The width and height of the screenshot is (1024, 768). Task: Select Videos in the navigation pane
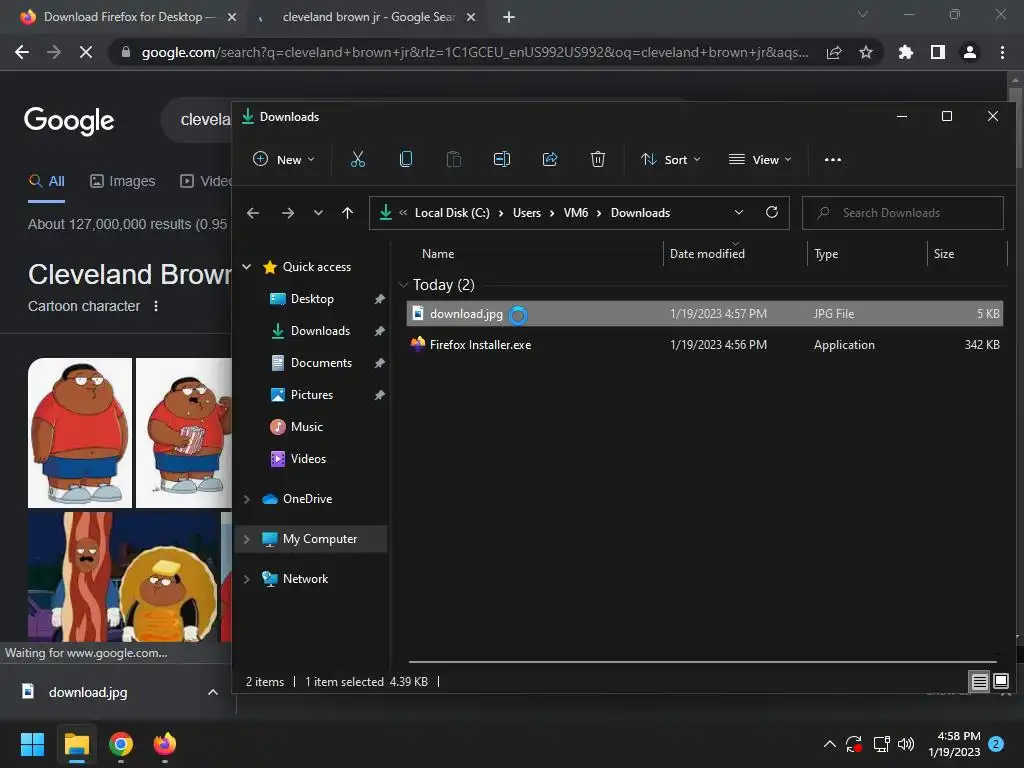[308, 458]
